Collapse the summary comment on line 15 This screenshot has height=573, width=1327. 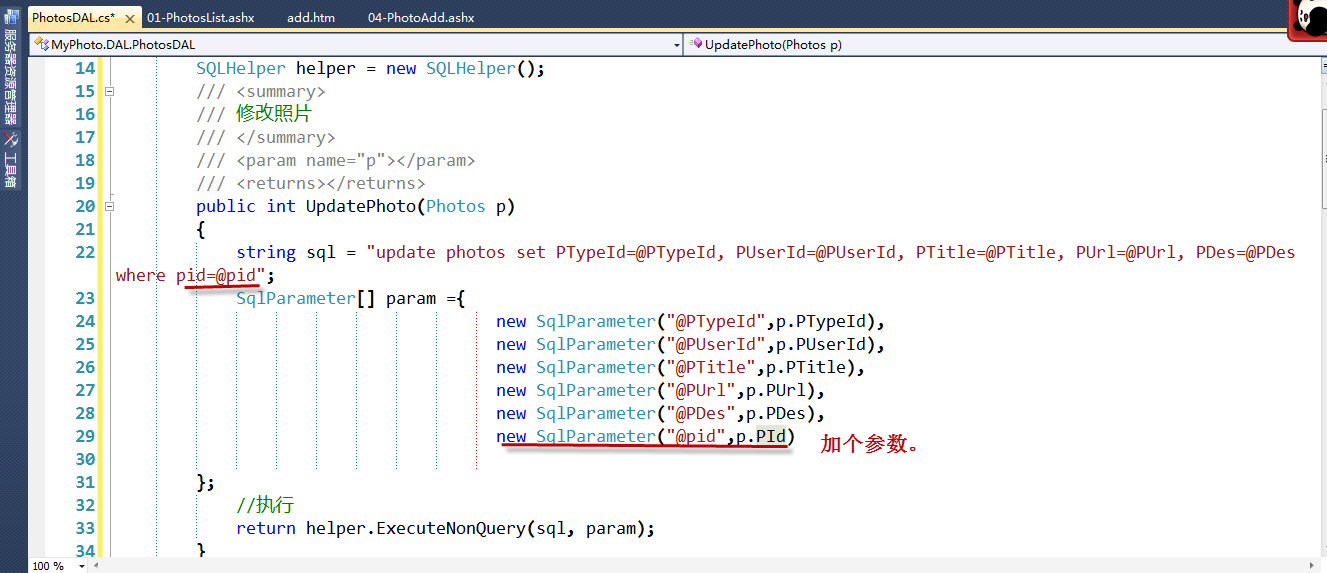(110, 91)
